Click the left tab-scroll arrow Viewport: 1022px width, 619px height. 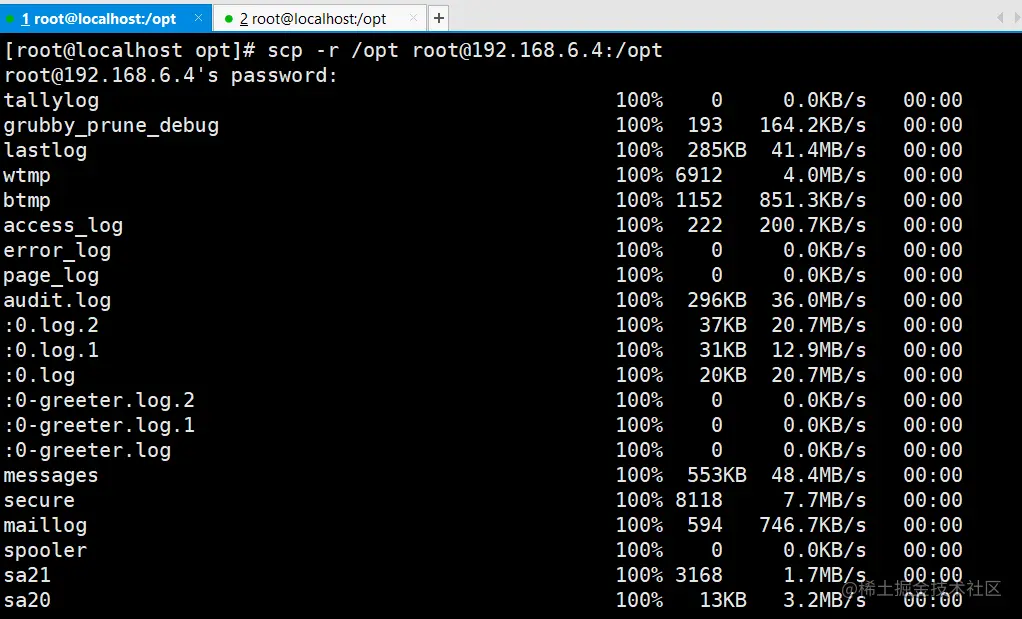1000,18
